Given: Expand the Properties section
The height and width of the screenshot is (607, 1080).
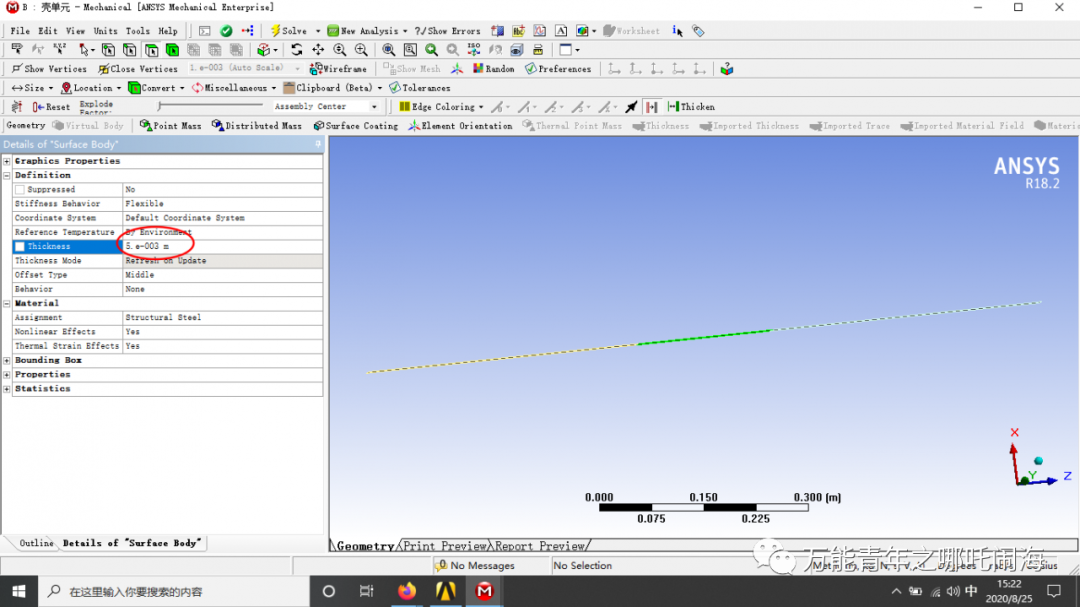Looking at the screenshot, I should coord(7,375).
